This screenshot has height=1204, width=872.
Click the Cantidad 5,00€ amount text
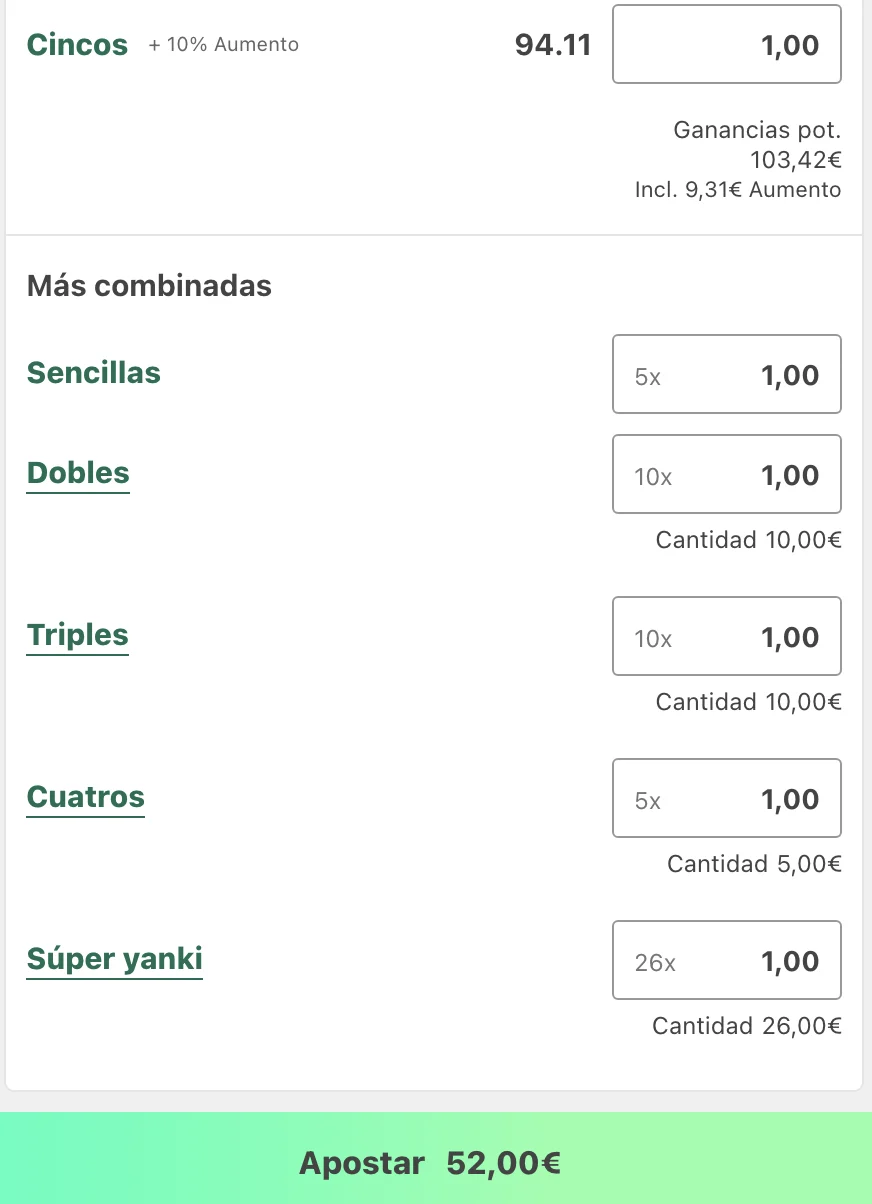click(x=754, y=864)
